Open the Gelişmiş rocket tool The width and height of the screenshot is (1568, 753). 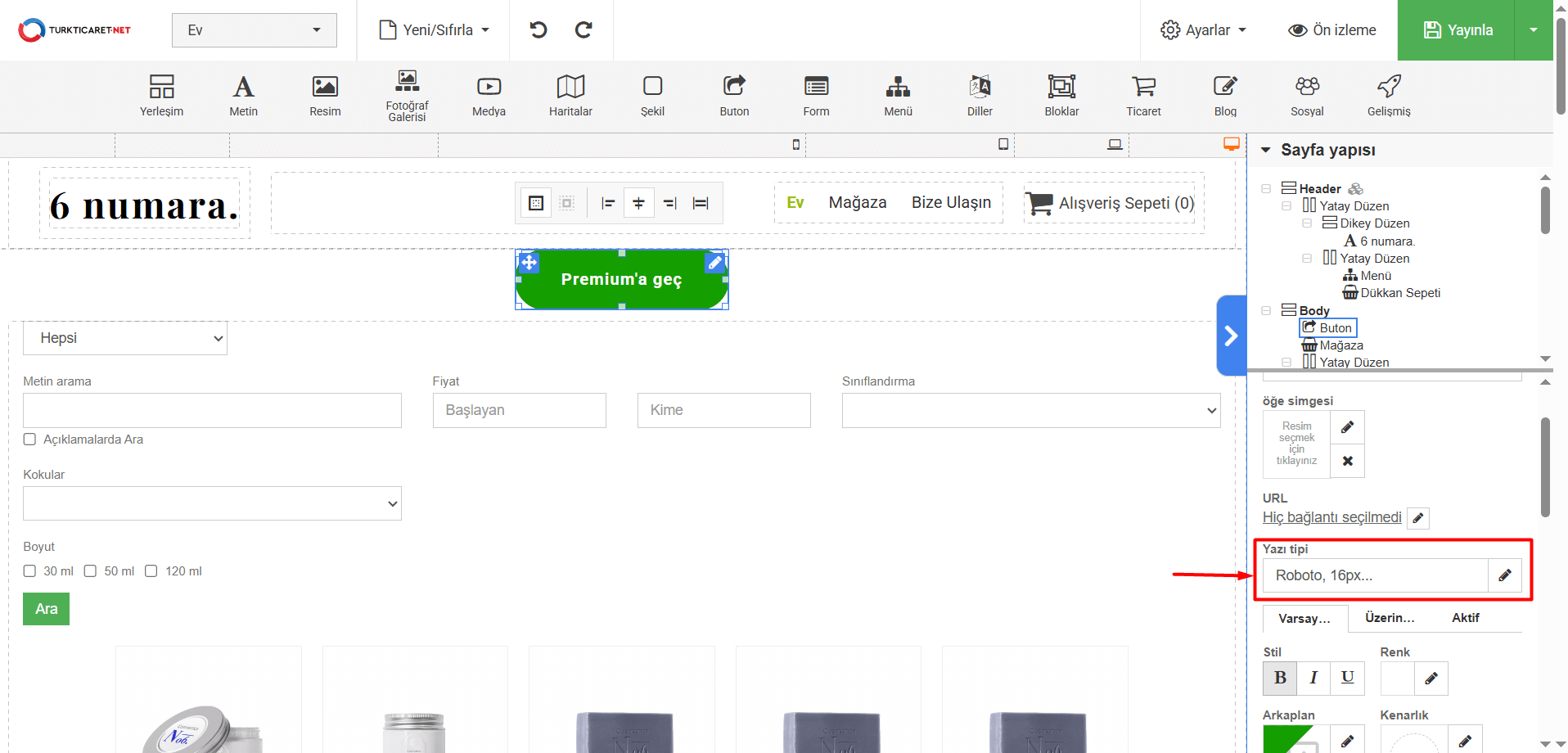[1389, 95]
